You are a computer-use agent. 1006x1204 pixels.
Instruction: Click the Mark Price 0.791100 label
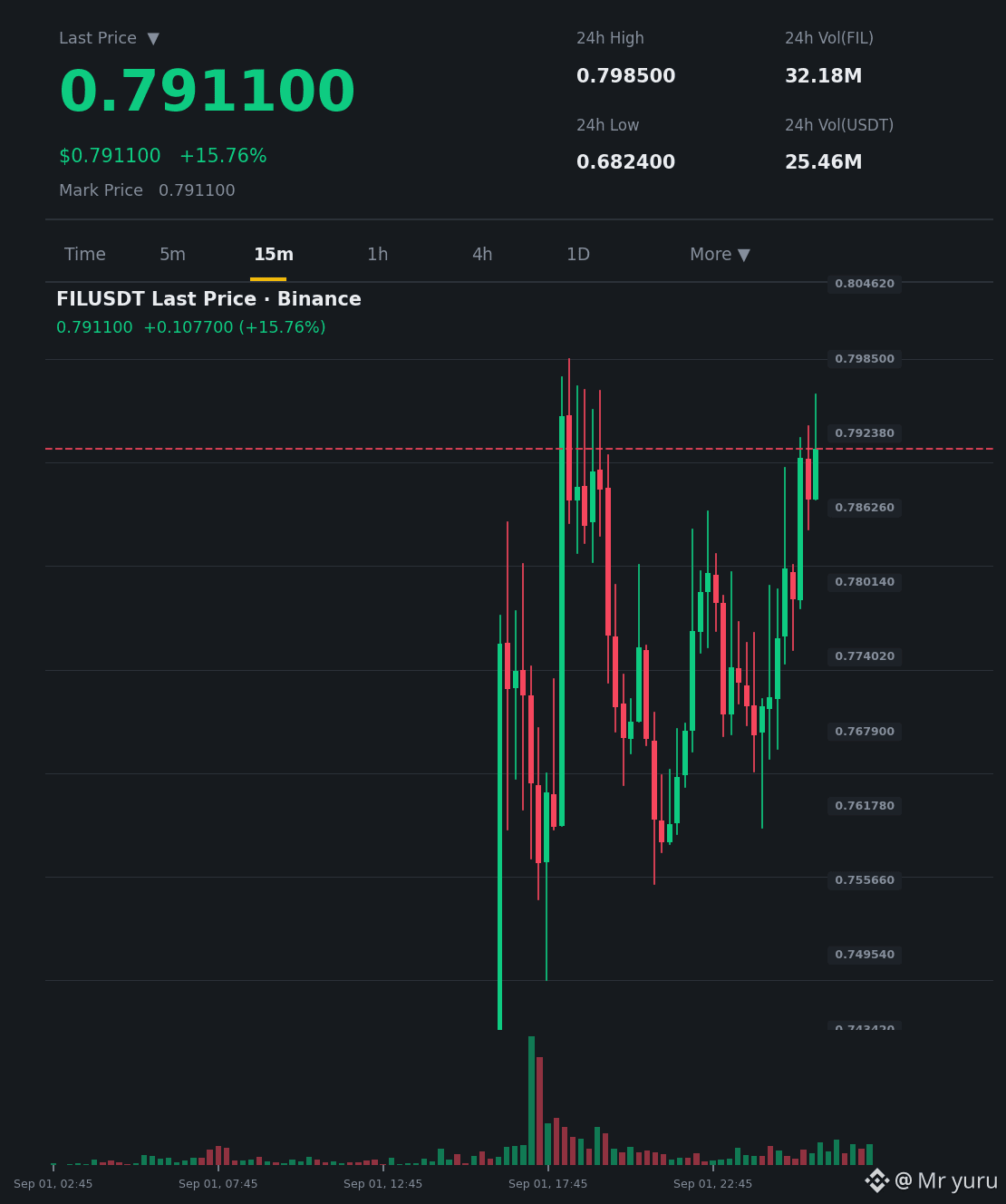coord(147,190)
